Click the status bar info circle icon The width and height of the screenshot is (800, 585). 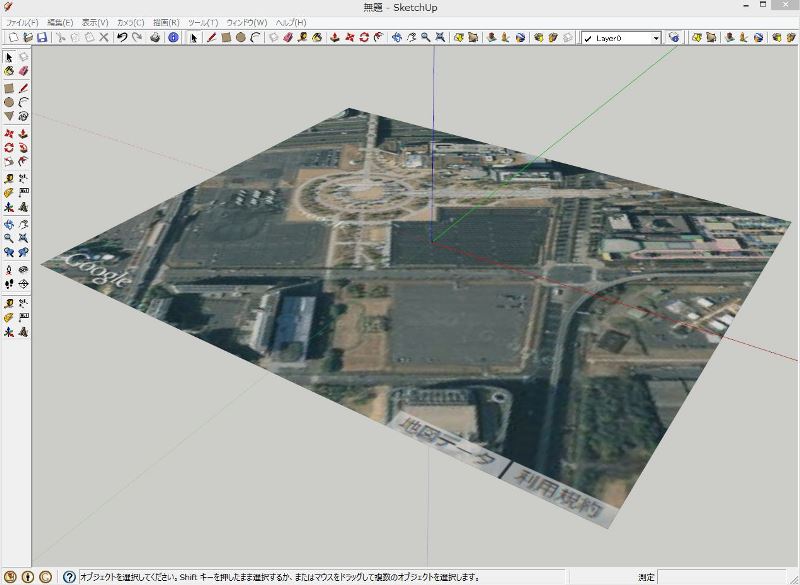(28, 577)
